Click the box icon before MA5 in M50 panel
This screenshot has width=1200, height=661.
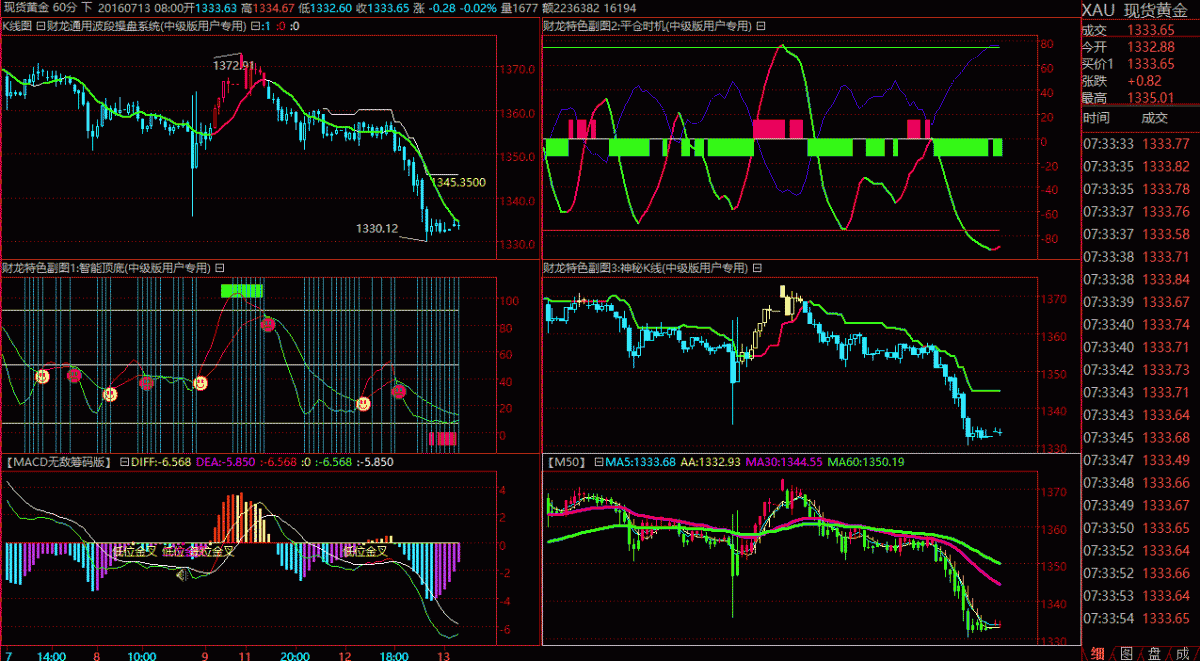click(x=599, y=462)
